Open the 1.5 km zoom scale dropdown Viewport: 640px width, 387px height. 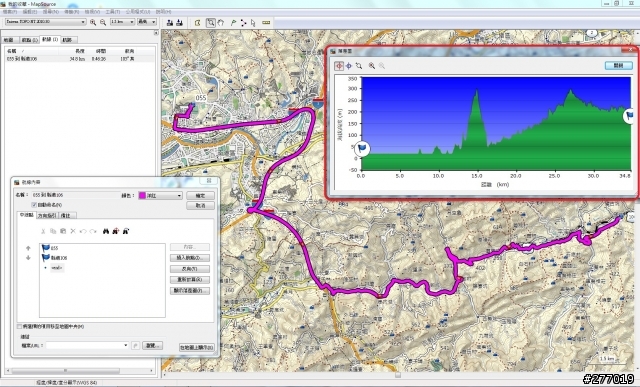(x=122, y=22)
